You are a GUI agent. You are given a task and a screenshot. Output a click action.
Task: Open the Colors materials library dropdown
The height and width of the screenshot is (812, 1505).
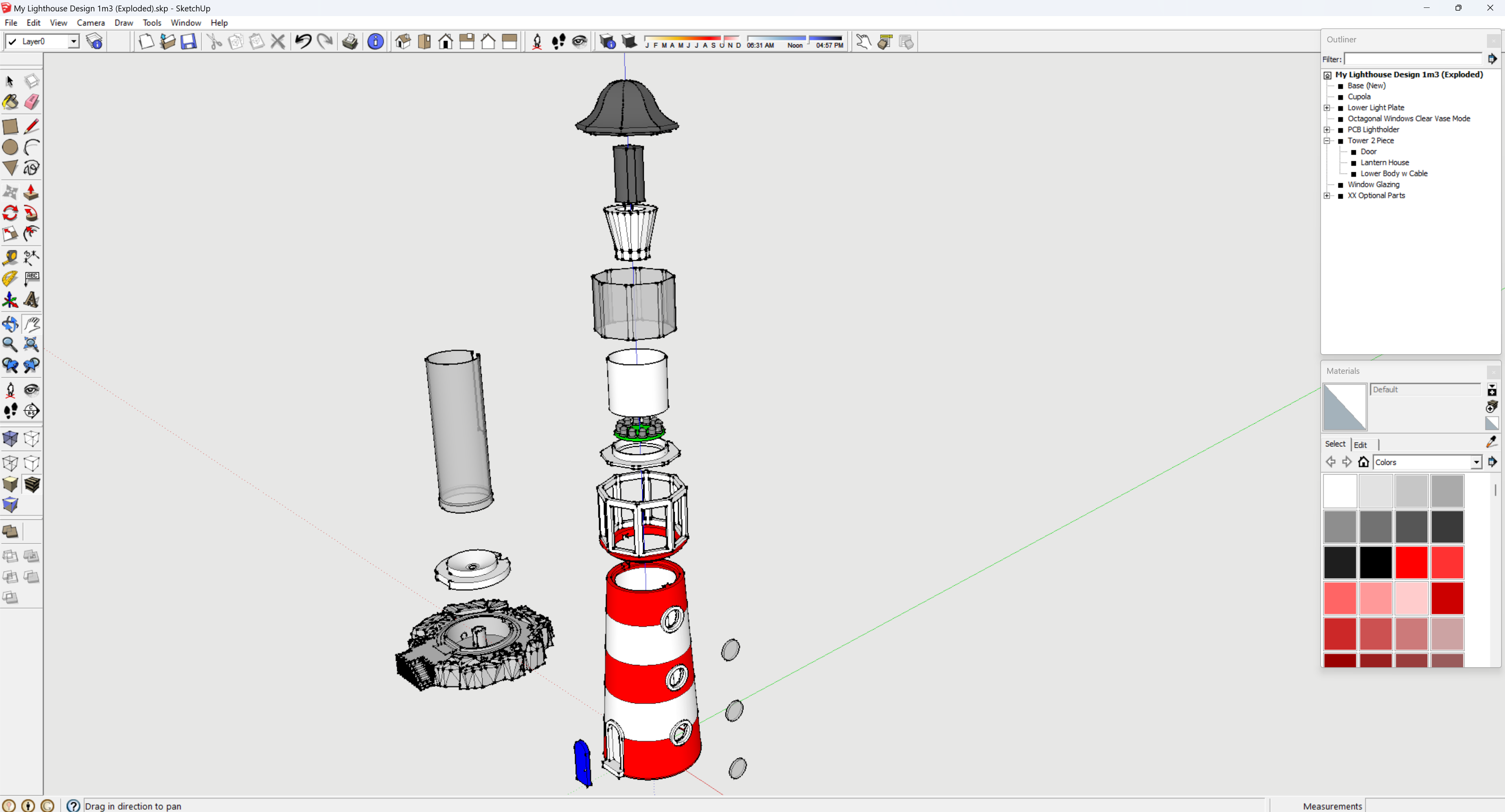pos(1476,462)
